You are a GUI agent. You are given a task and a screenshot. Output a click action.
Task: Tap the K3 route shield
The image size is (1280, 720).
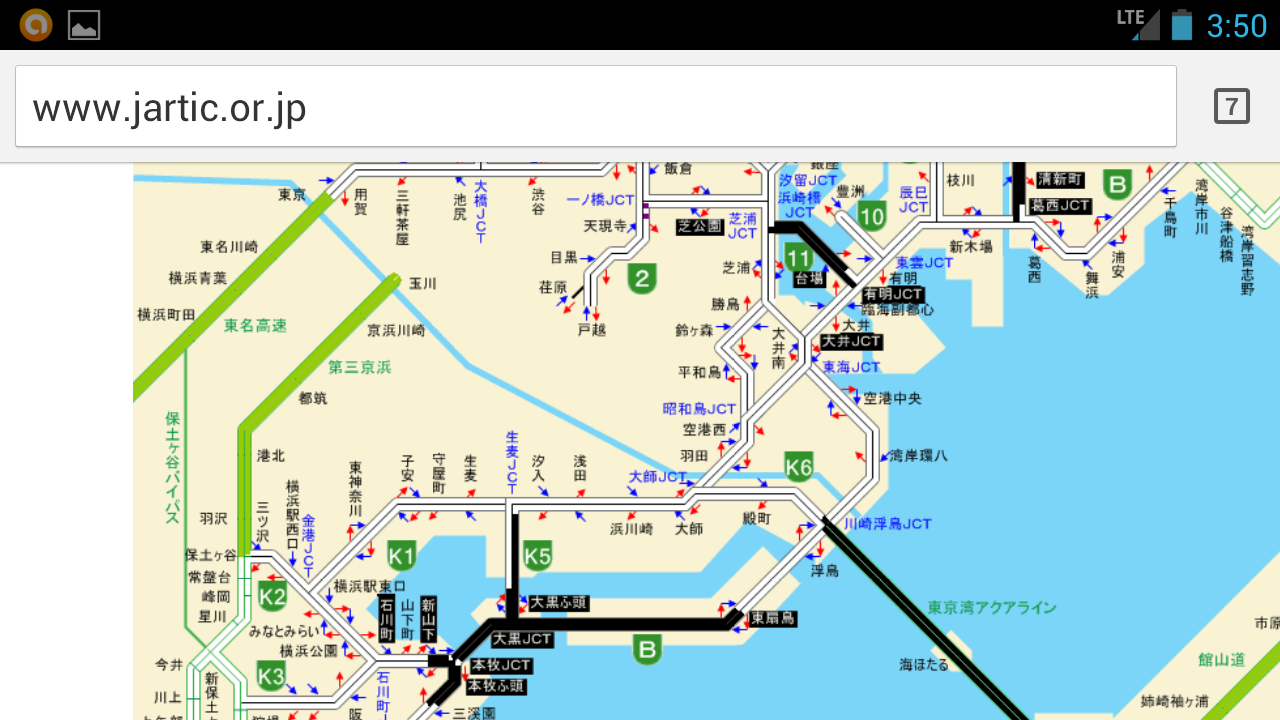tap(272, 674)
